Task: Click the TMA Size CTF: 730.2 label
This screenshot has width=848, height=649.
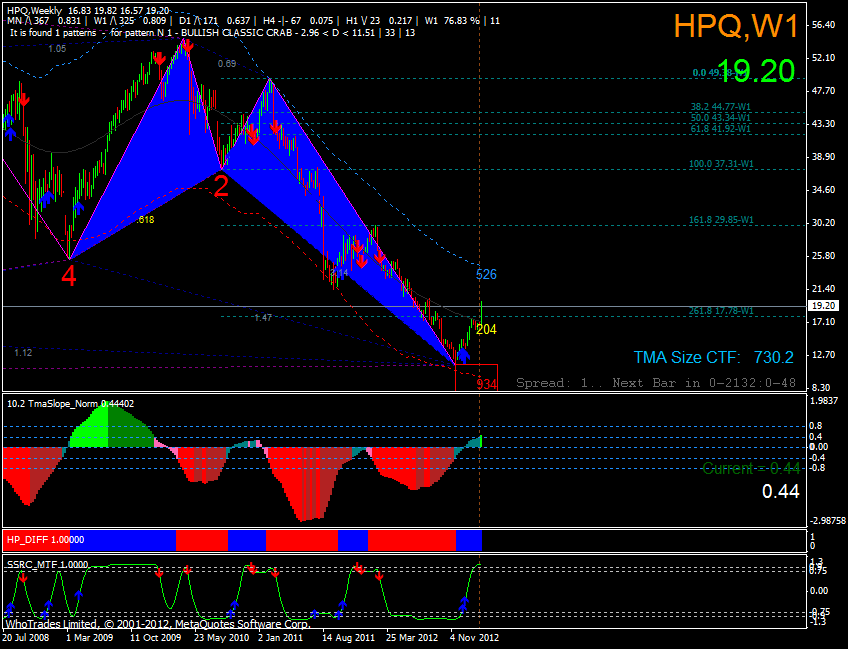Action: [714, 357]
